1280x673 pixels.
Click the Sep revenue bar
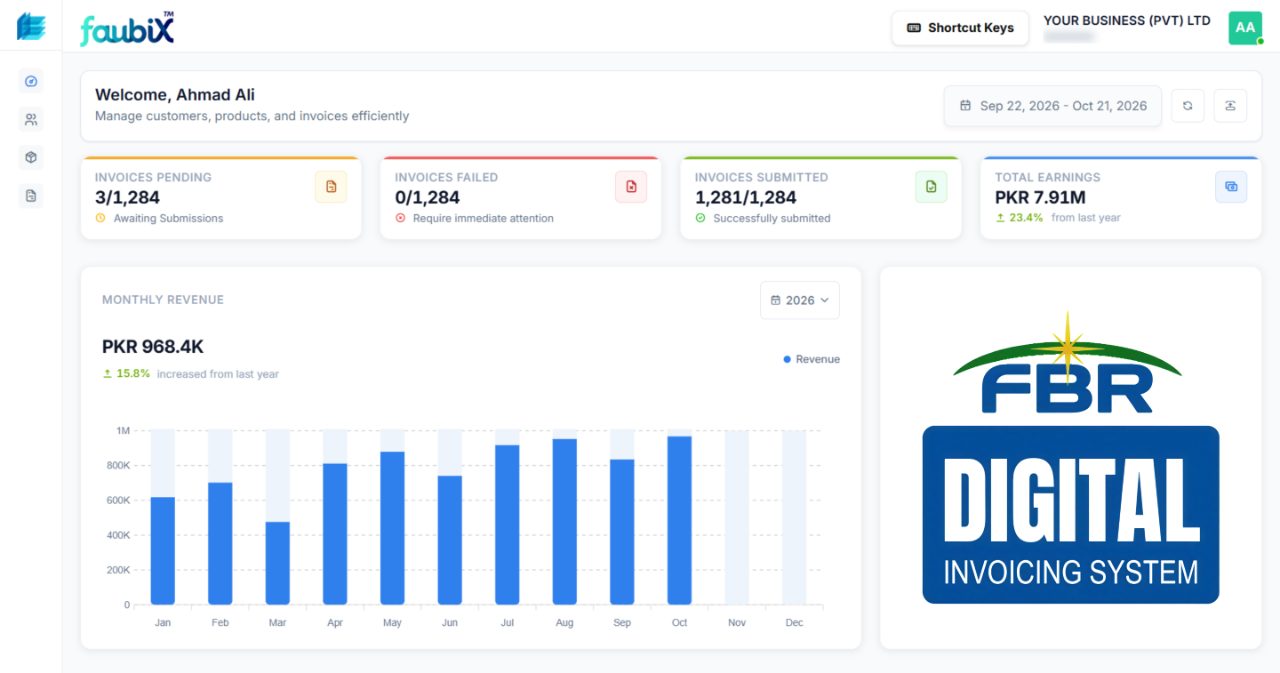(622, 532)
